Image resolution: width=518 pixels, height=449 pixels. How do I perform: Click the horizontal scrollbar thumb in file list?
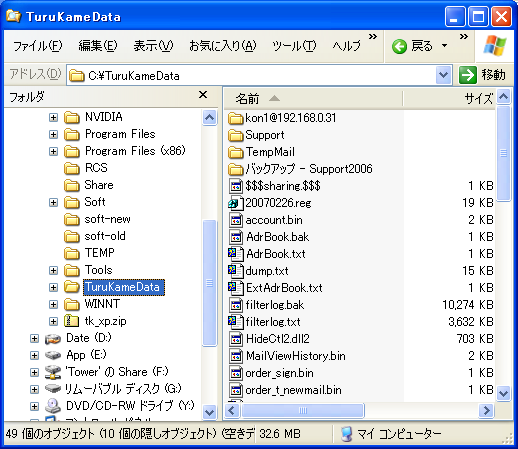303,410
